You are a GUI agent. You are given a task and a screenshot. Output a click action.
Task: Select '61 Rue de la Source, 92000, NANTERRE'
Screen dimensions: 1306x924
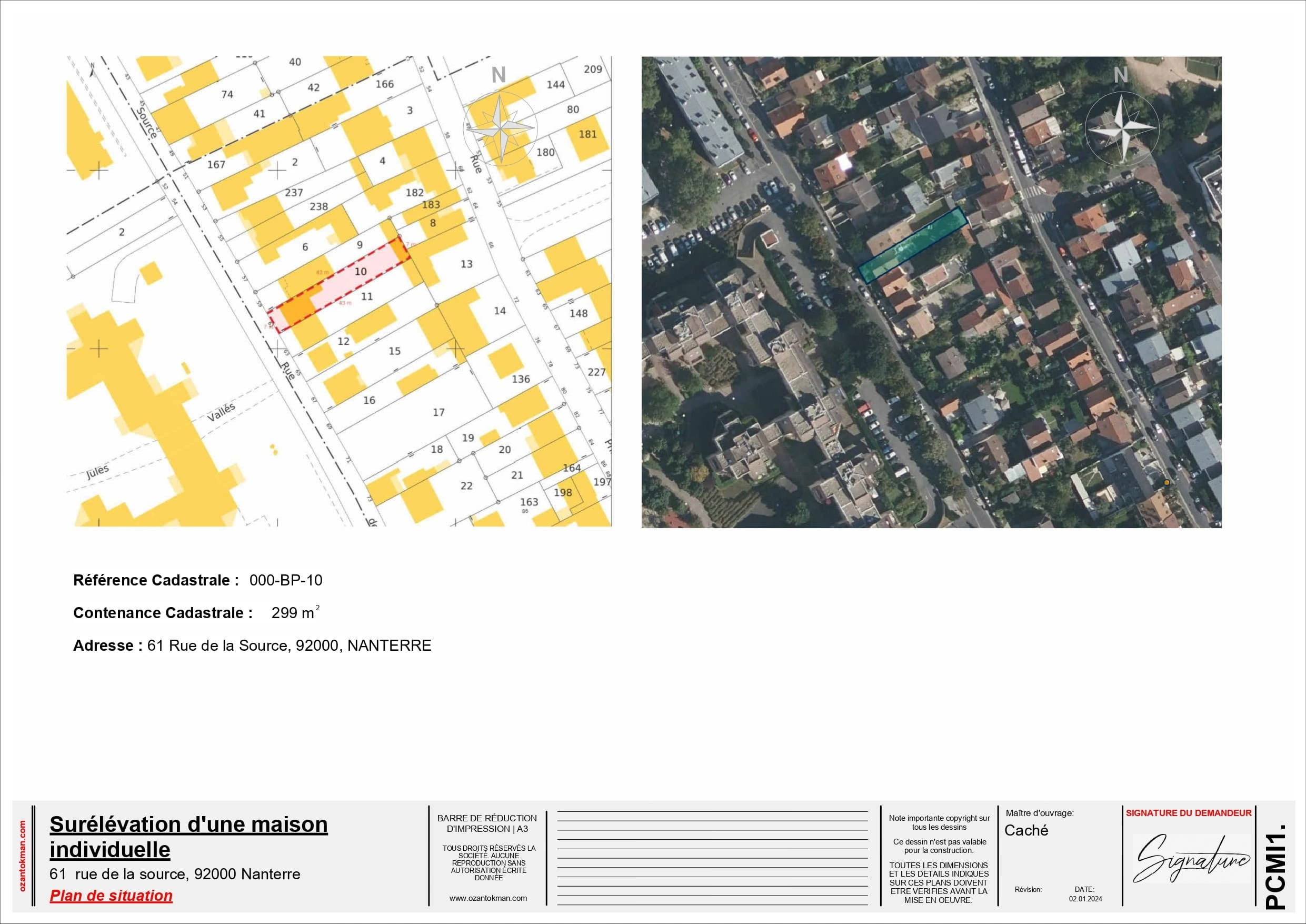[289, 645]
